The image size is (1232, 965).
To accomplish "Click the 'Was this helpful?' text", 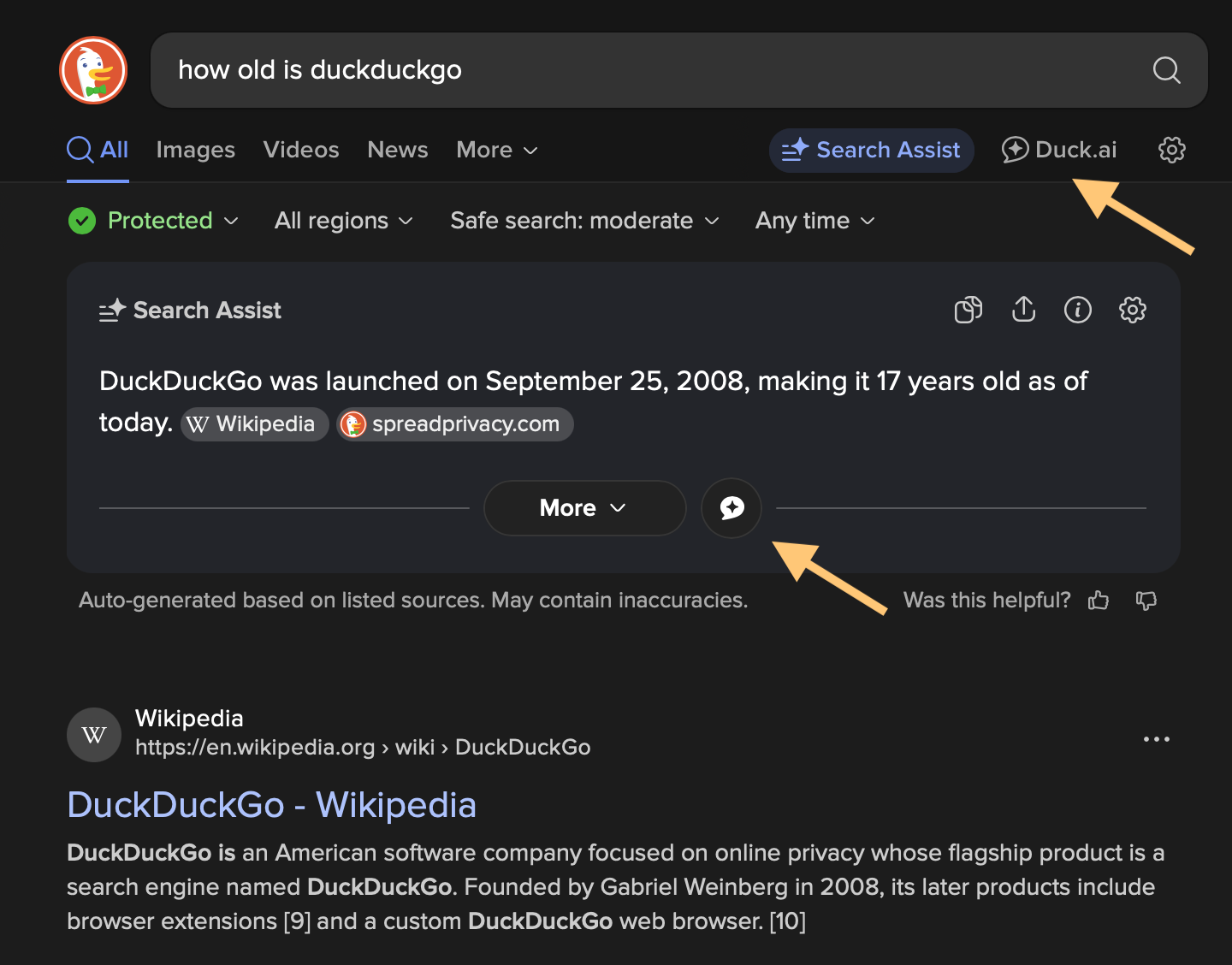I will click(x=986, y=601).
